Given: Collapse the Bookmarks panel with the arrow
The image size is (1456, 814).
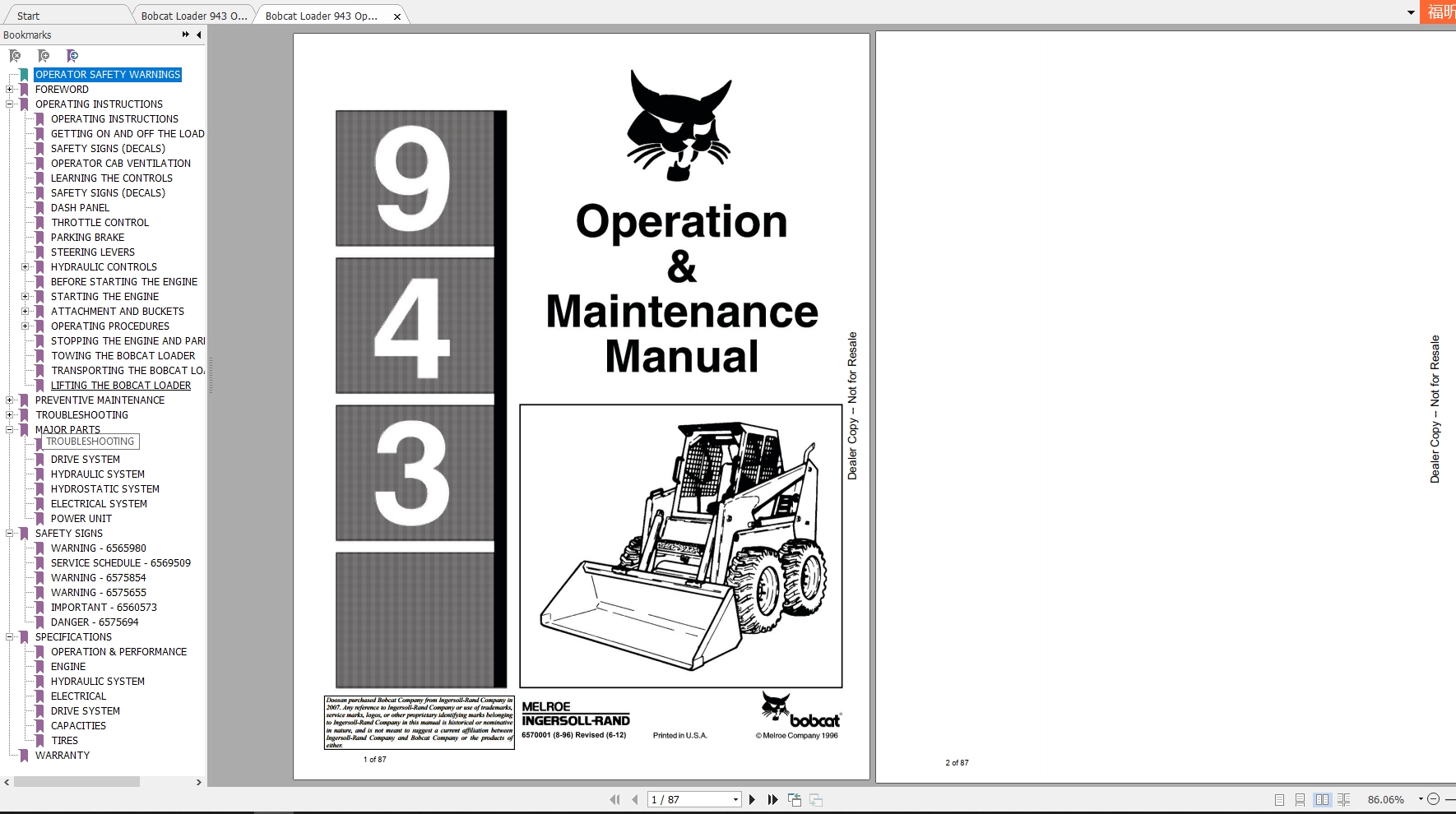Looking at the screenshot, I should click(197, 35).
